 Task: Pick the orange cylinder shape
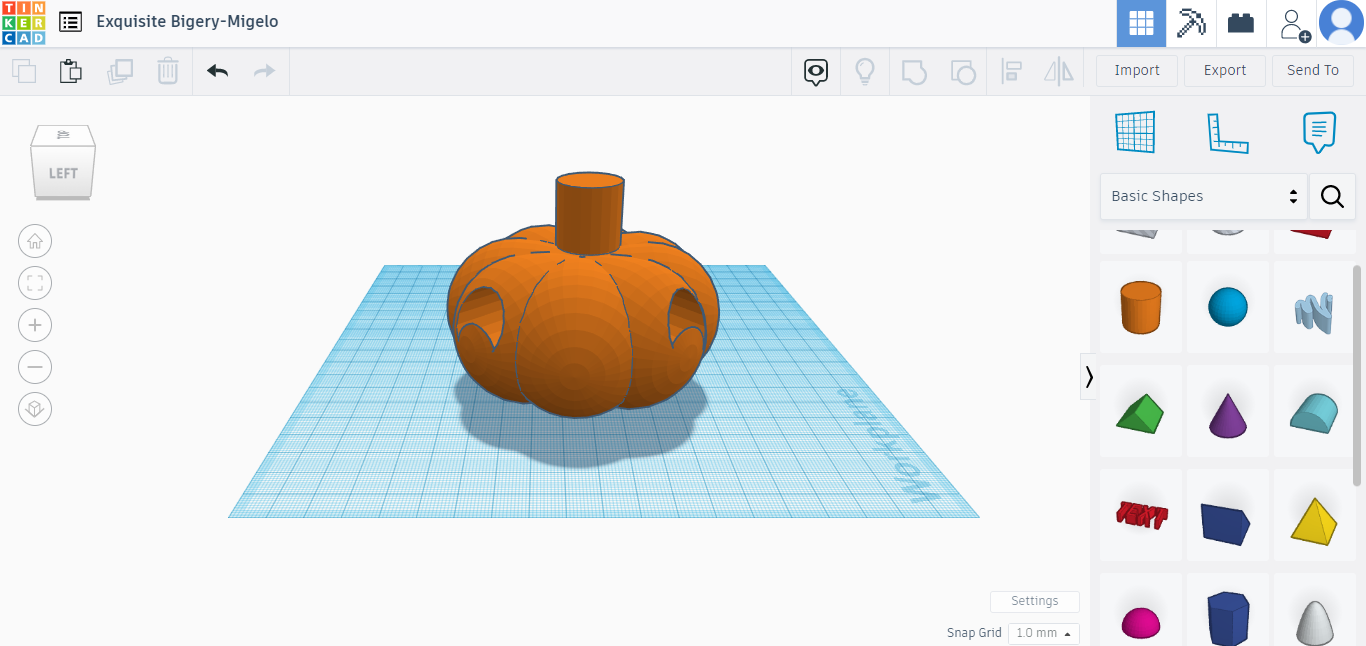point(1141,307)
